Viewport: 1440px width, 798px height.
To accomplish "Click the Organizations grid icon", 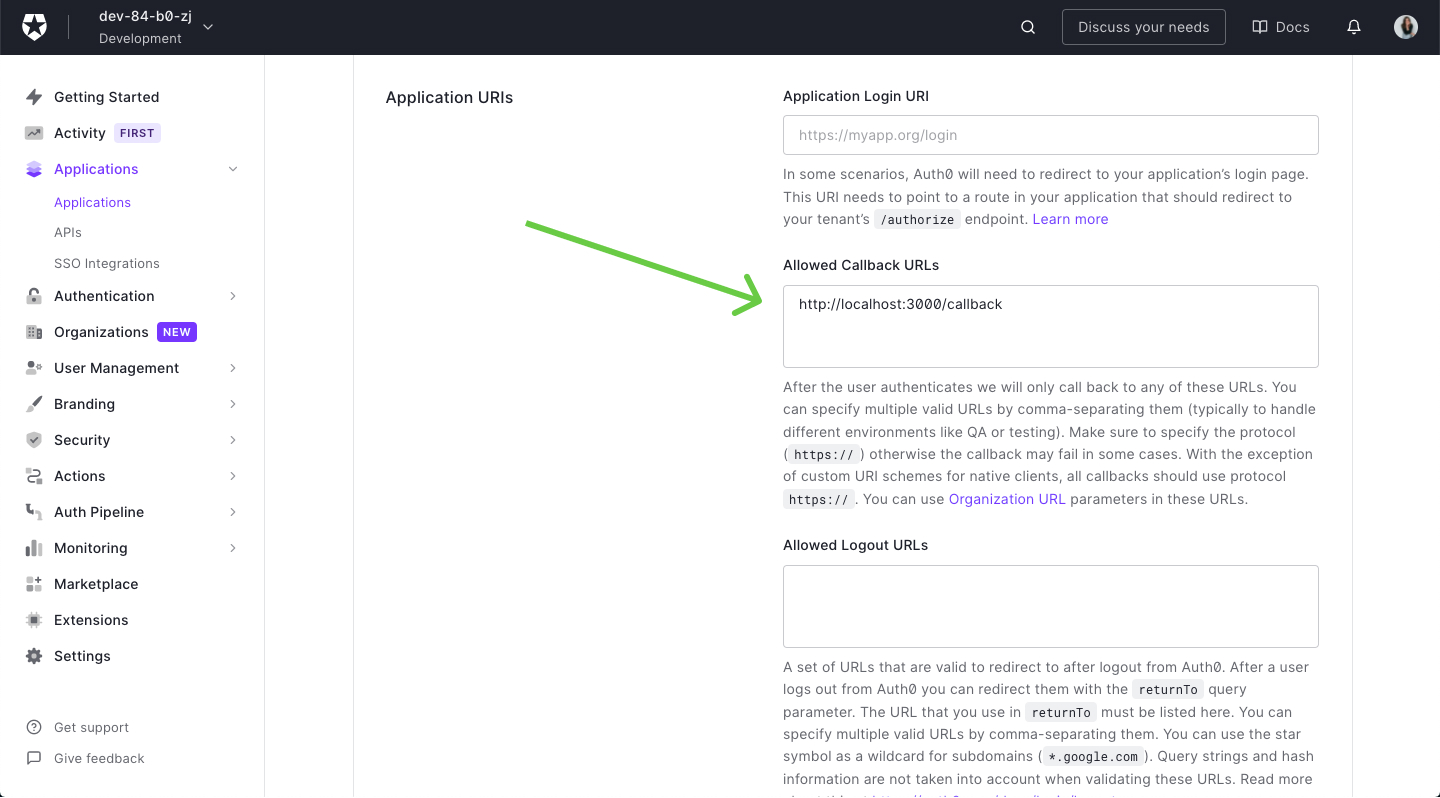I will tap(33, 332).
